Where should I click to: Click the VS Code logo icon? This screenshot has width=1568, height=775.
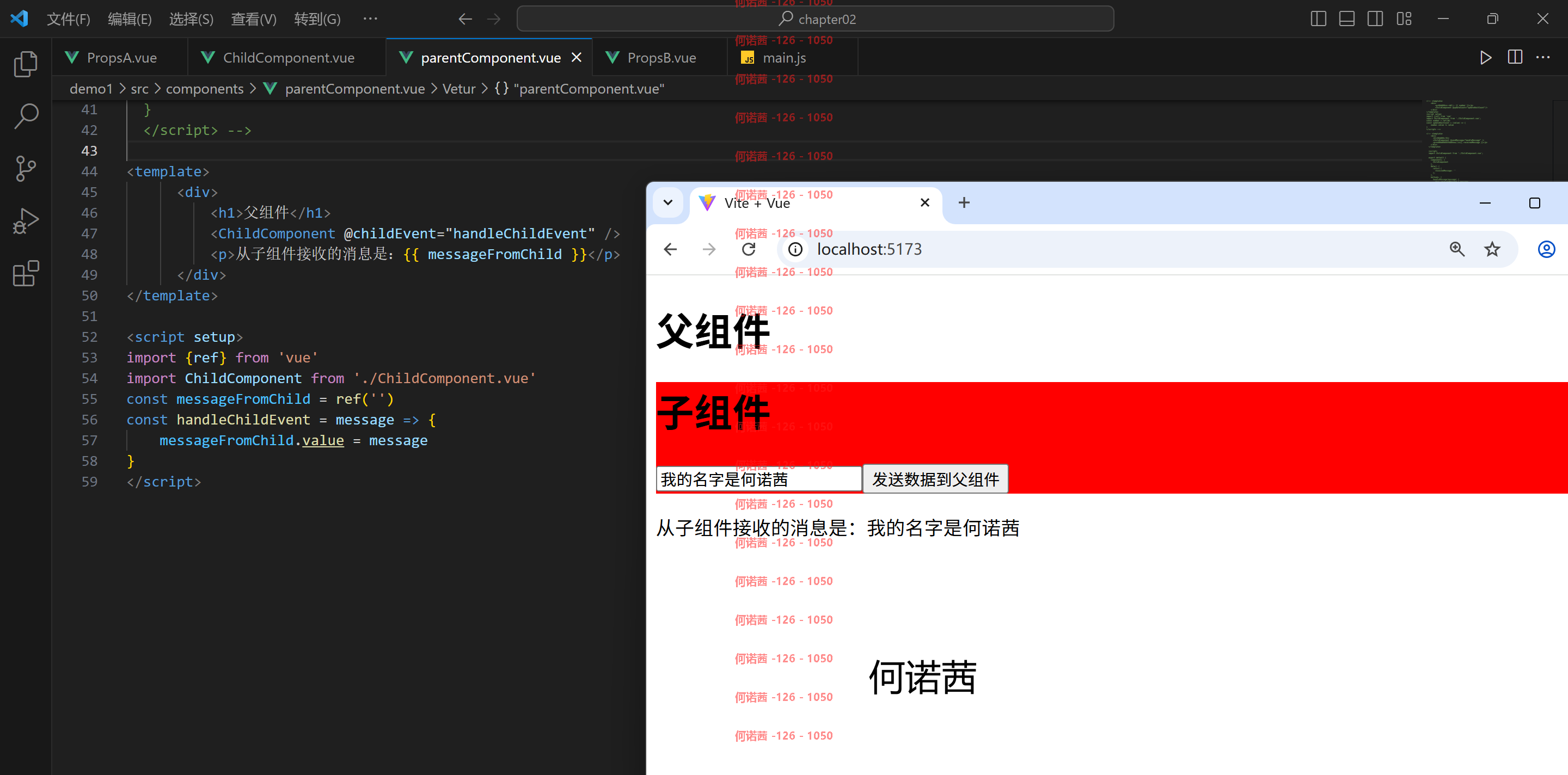[20, 19]
